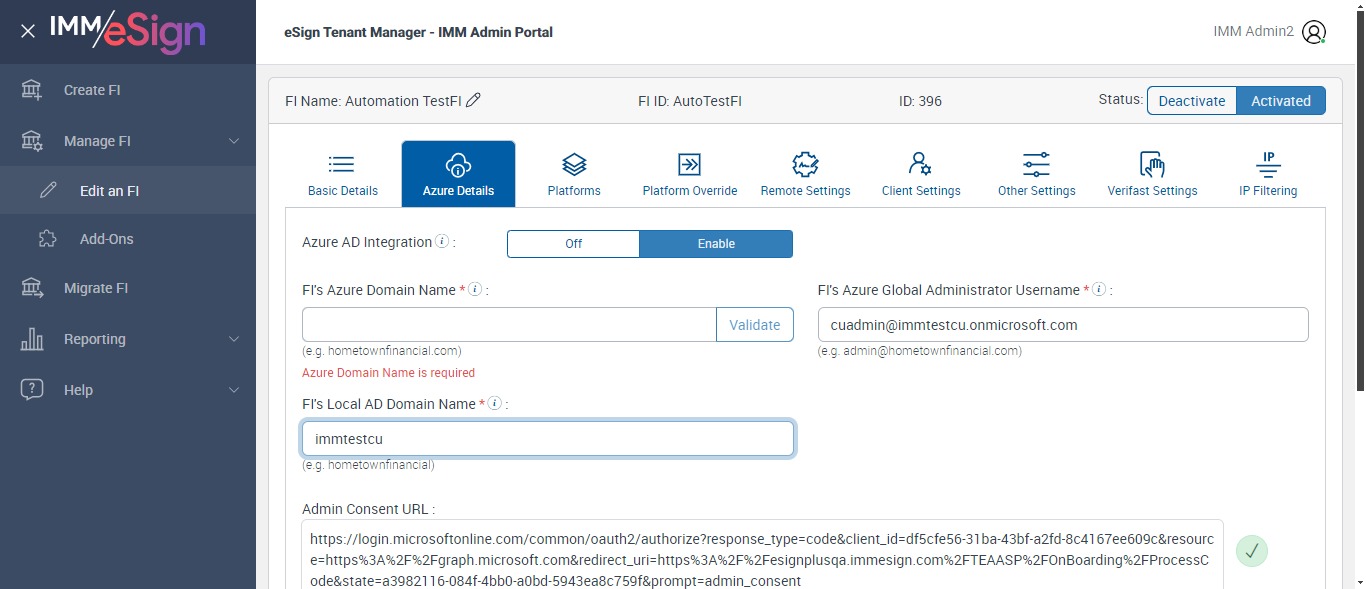Go to the IP Filtering tab
Viewport: 1366px width, 589px height.
point(1268,174)
